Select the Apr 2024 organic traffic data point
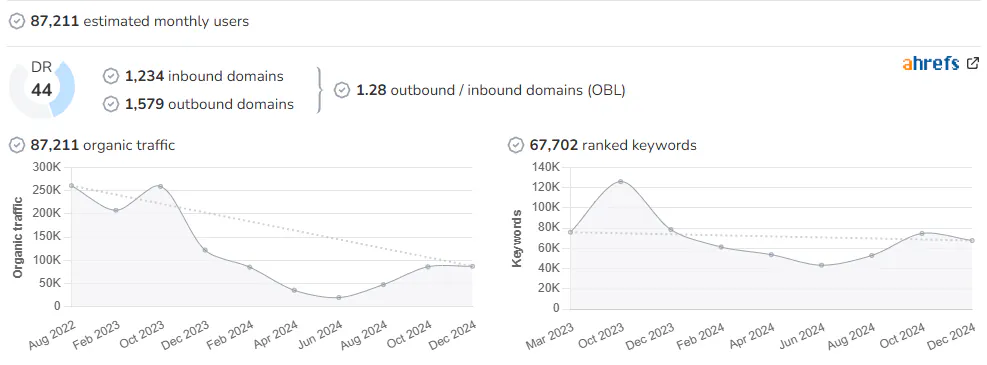The image size is (987, 365). [x=294, y=290]
